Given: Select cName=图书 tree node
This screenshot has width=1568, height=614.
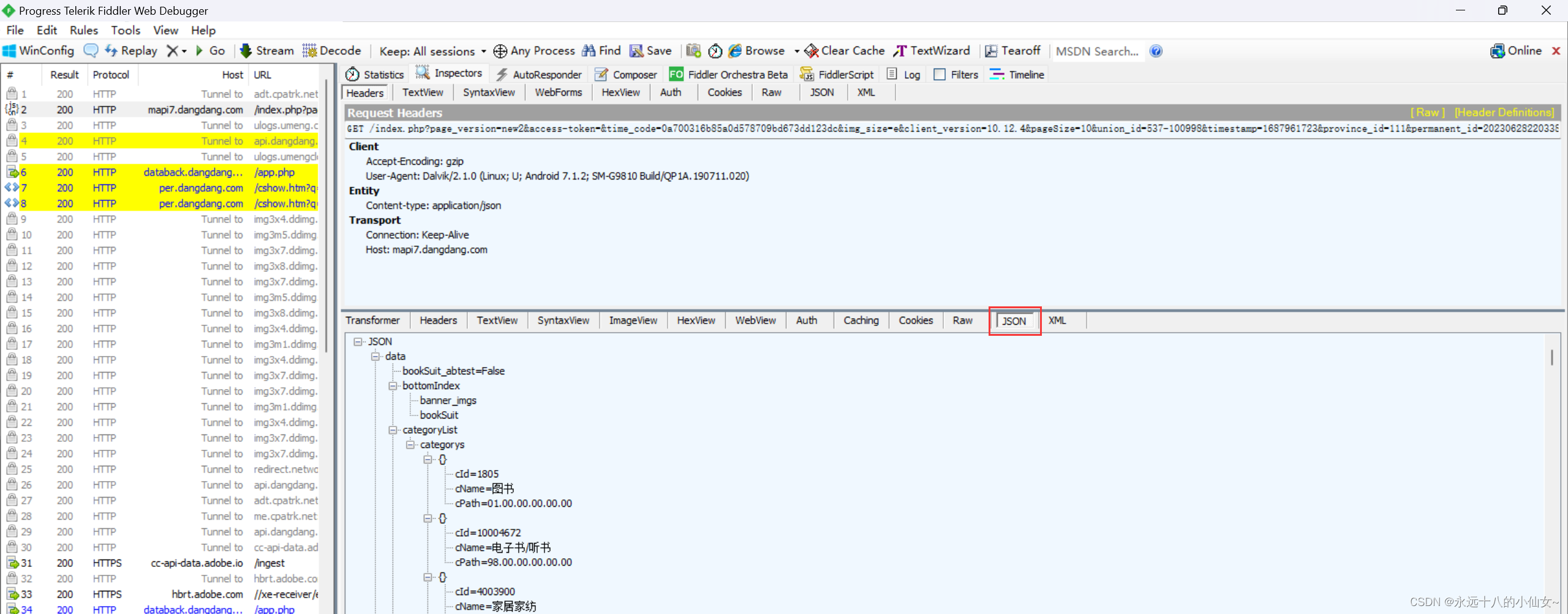Looking at the screenshot, I should coord(484,489).
